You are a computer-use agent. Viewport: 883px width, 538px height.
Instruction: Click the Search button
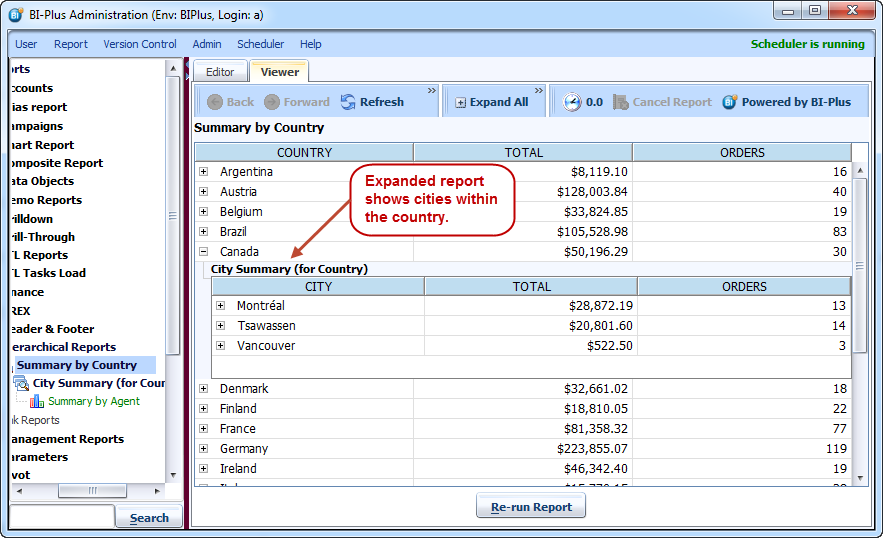149,518
